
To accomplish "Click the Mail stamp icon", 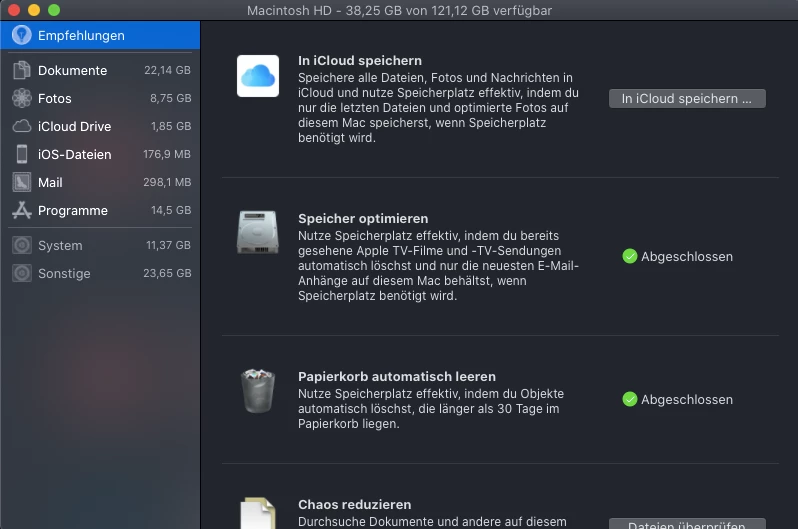I will click(21, 182).
